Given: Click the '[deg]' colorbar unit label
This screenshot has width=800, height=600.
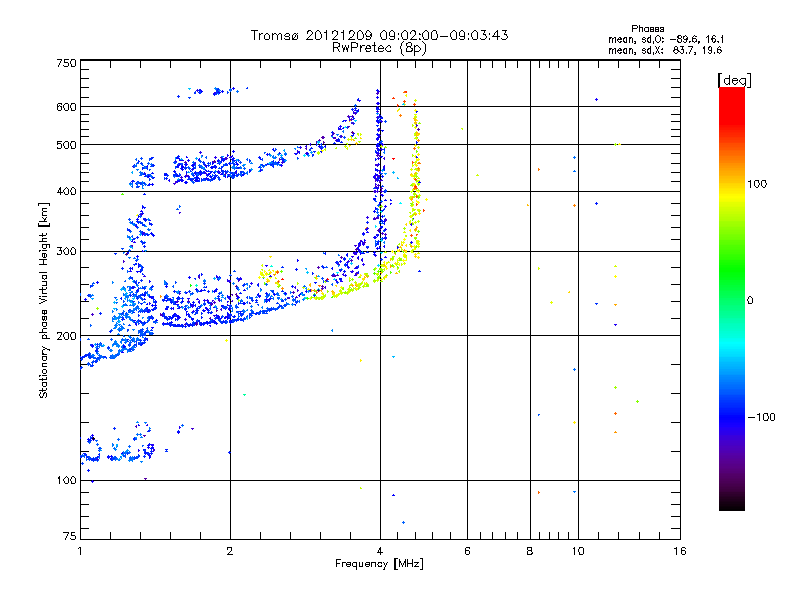Looking at the screenshot, I should pos(734,80).
